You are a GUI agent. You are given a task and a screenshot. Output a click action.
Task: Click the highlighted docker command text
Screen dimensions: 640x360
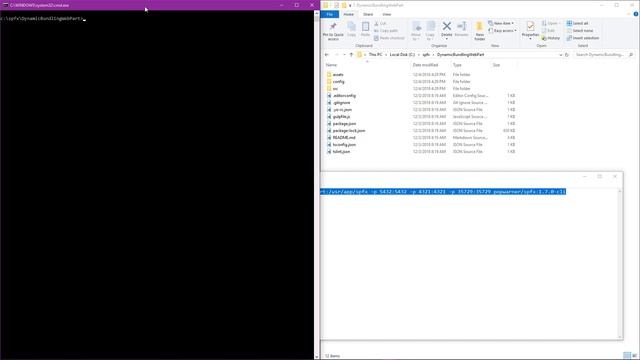pos(443,191)
